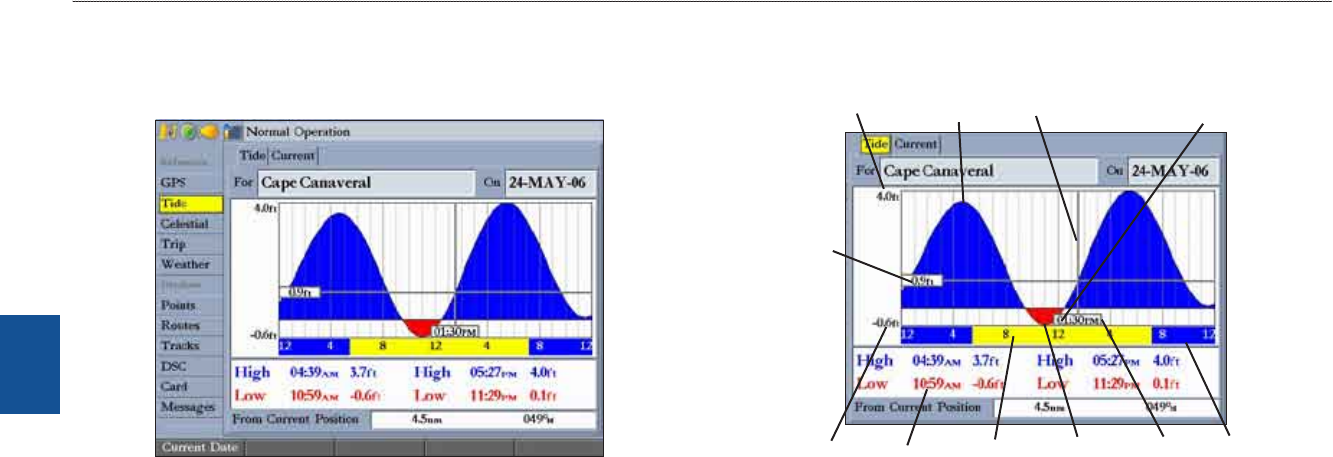Viewport: 1333px width, 457px height.
Task: Select the Card sidebar entry
Action: pos(176,387)
